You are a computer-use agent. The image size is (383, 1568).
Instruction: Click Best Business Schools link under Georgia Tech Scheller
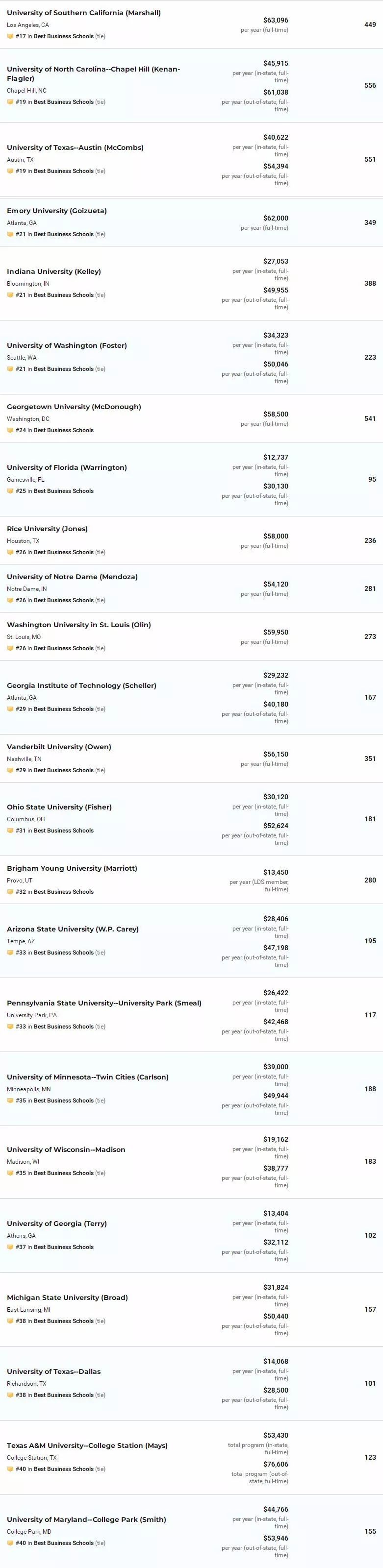click(x=64, y=710)
